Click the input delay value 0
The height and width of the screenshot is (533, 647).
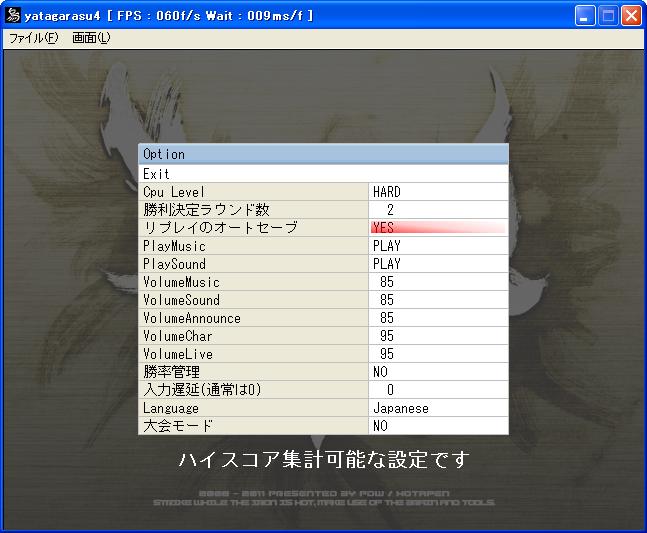(x=438, y=390)
